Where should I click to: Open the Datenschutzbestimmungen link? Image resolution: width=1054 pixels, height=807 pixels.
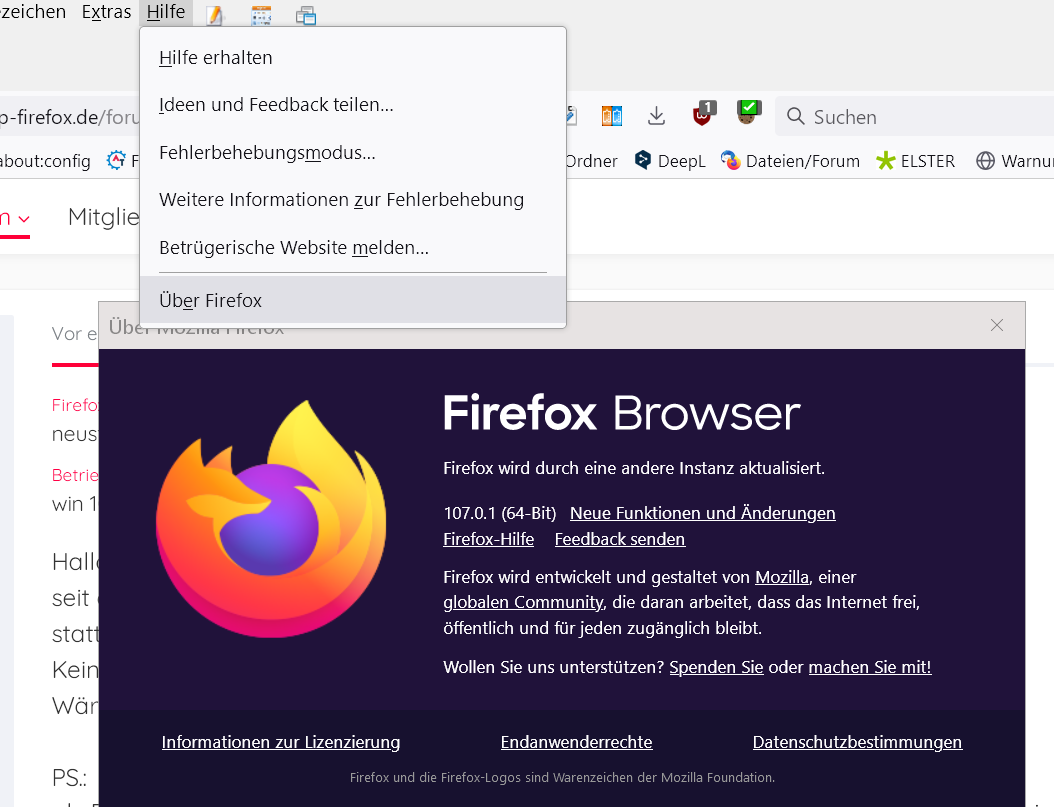pyautogui.click(x=858, y=742)
